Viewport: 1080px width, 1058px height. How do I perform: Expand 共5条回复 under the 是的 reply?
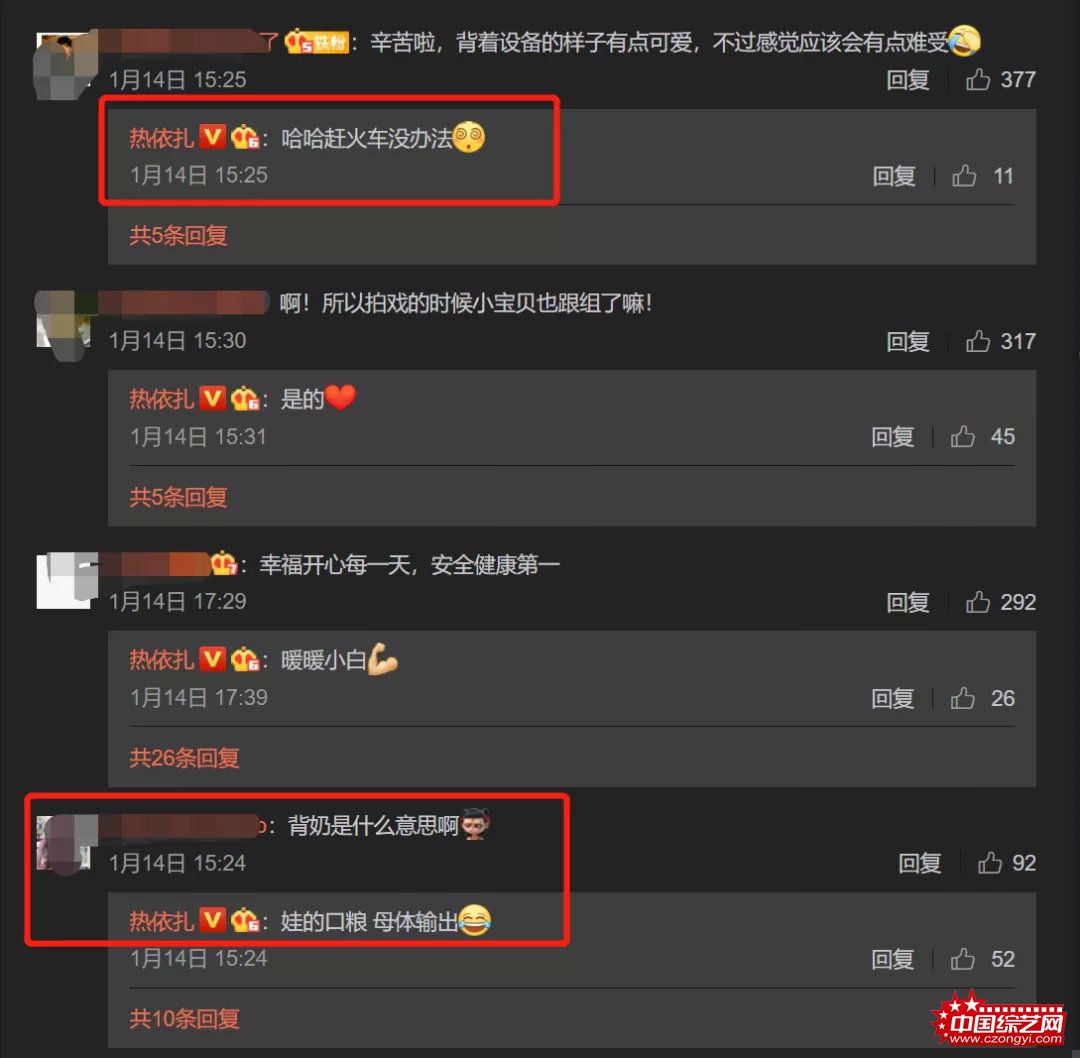178,497
